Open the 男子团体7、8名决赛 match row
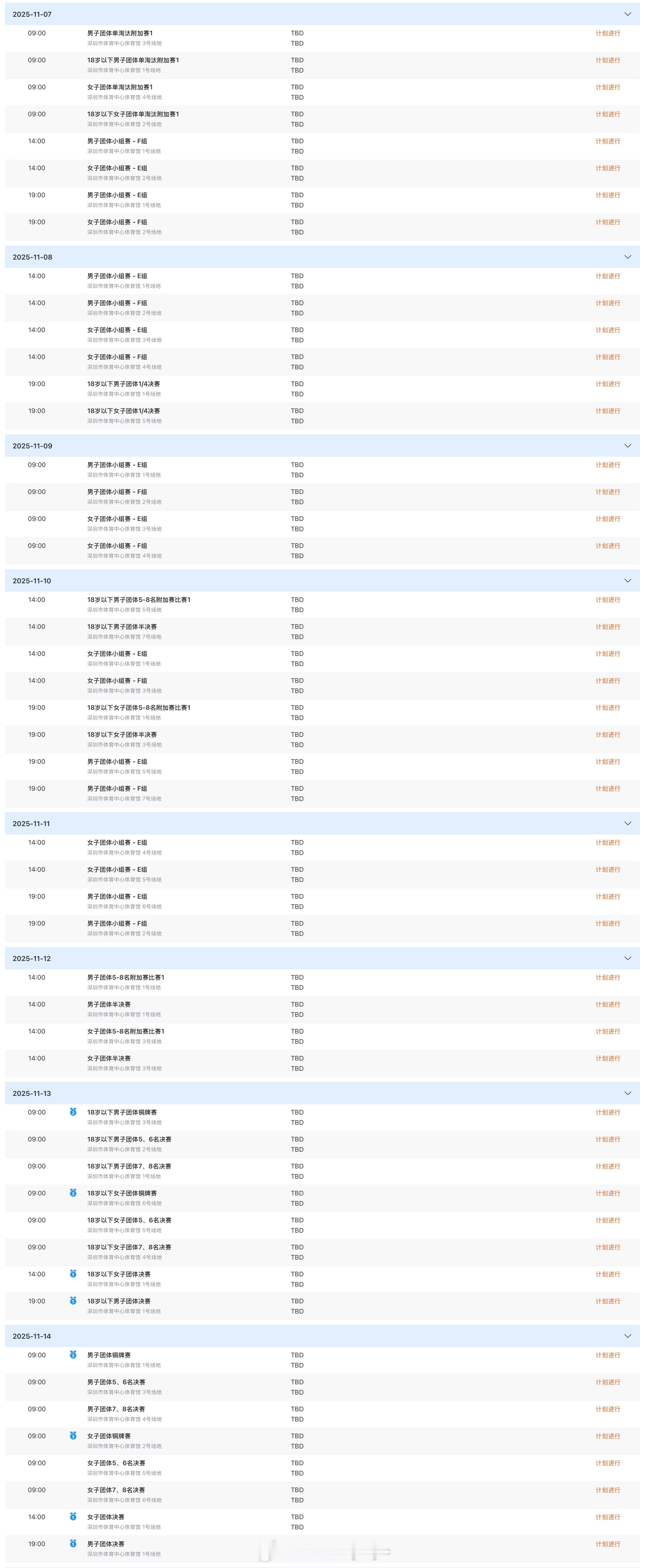The width and height of the screenshot is (646, 1568). tap(116, 1409)
